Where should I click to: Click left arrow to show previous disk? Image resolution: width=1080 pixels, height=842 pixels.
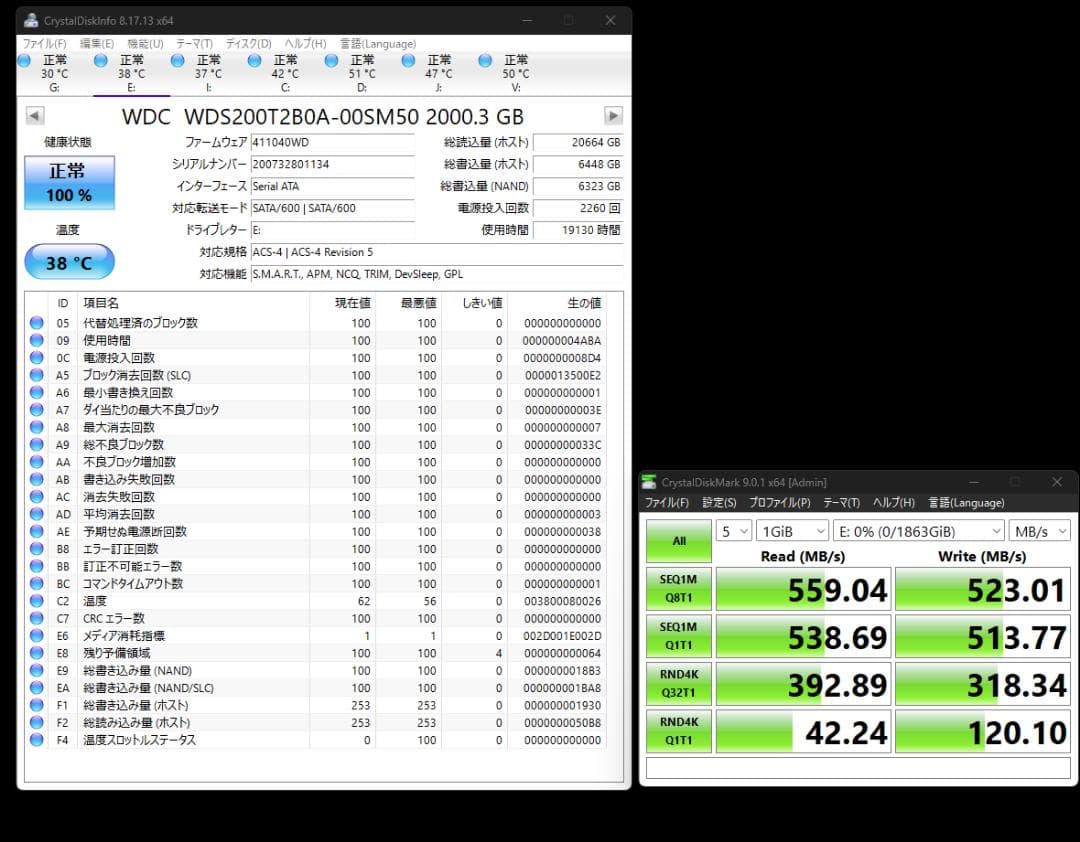point(34,115)
